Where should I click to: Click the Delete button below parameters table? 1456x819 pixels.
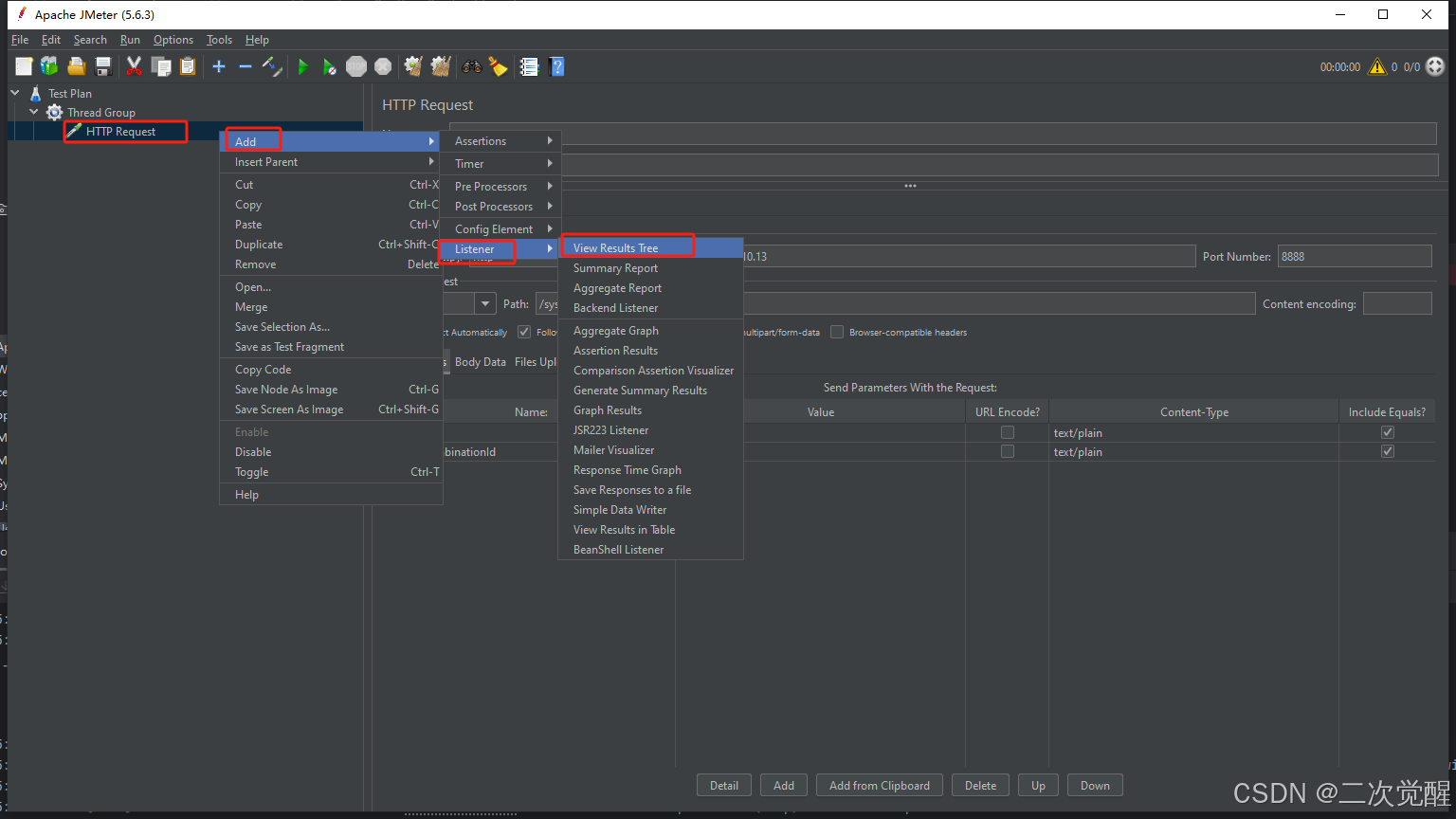coord(980,785)
